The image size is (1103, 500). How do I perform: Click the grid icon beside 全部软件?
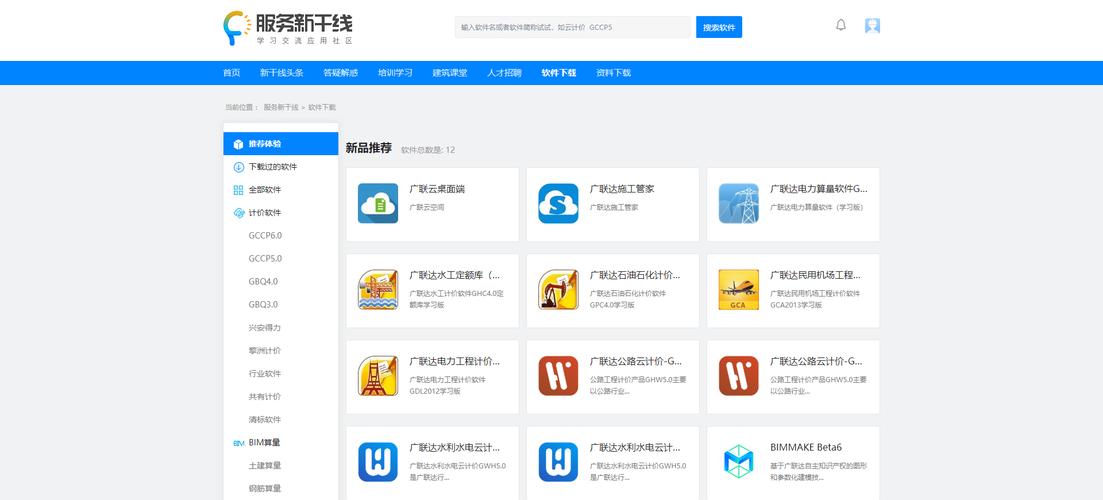click(238, 190)
